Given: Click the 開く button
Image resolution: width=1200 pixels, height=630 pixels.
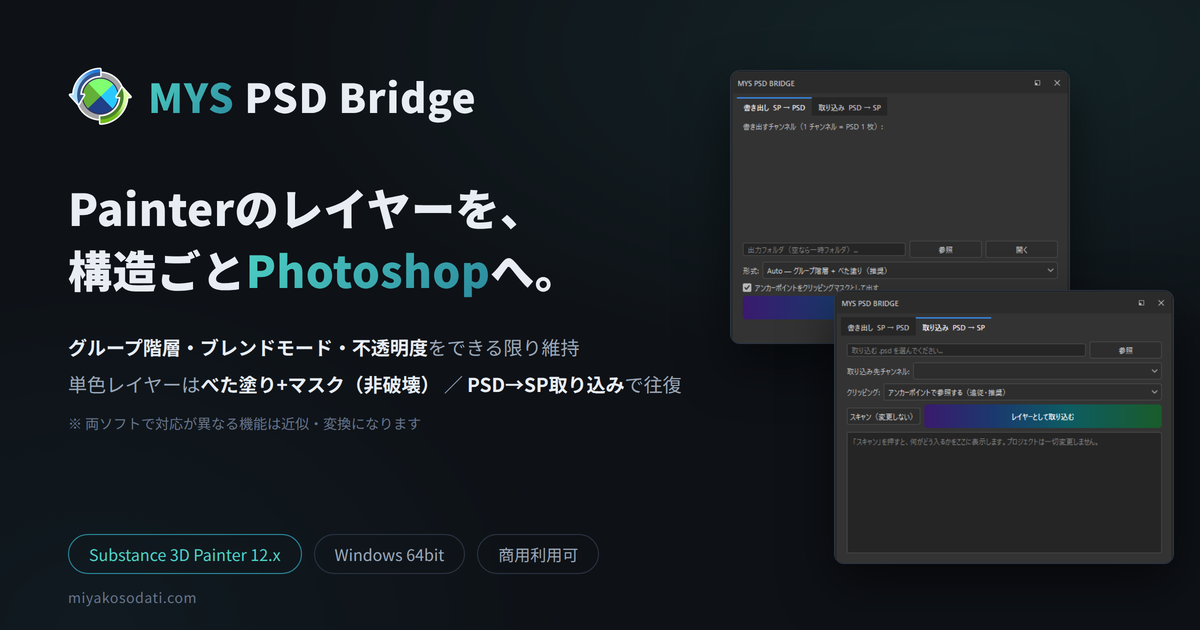Looking at the screenshot, I should point(1021,249).
